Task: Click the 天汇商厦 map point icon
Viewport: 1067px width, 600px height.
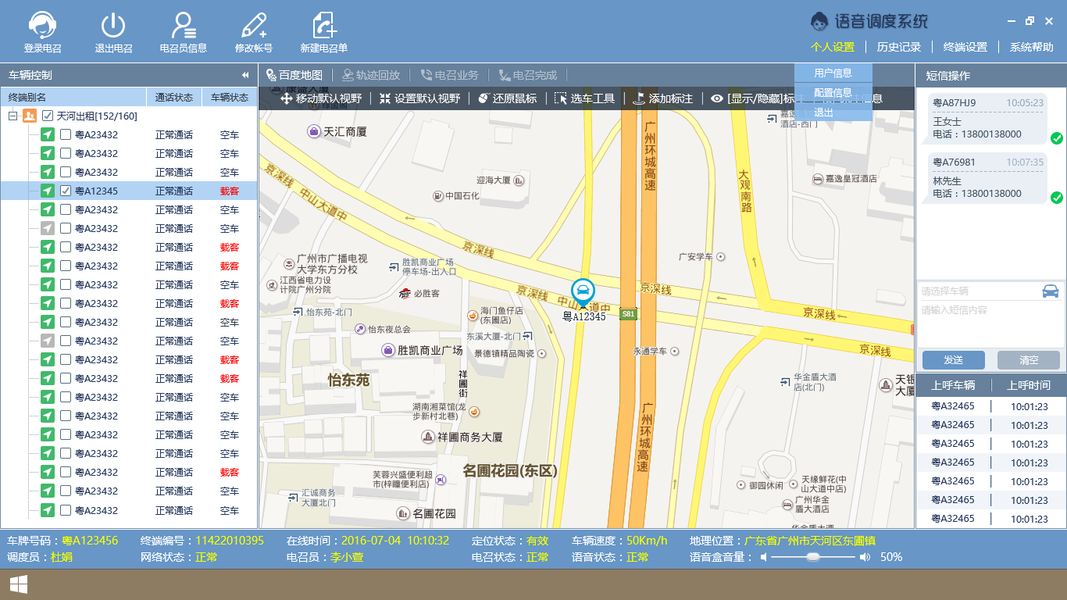Action: point(314,131)
